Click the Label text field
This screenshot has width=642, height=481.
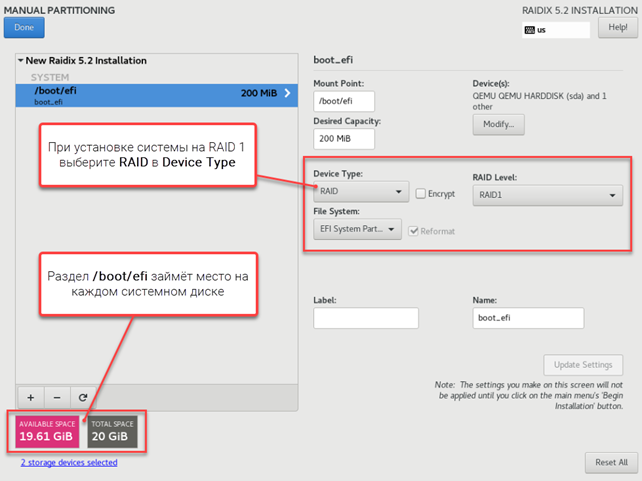[x=365, y=318]
